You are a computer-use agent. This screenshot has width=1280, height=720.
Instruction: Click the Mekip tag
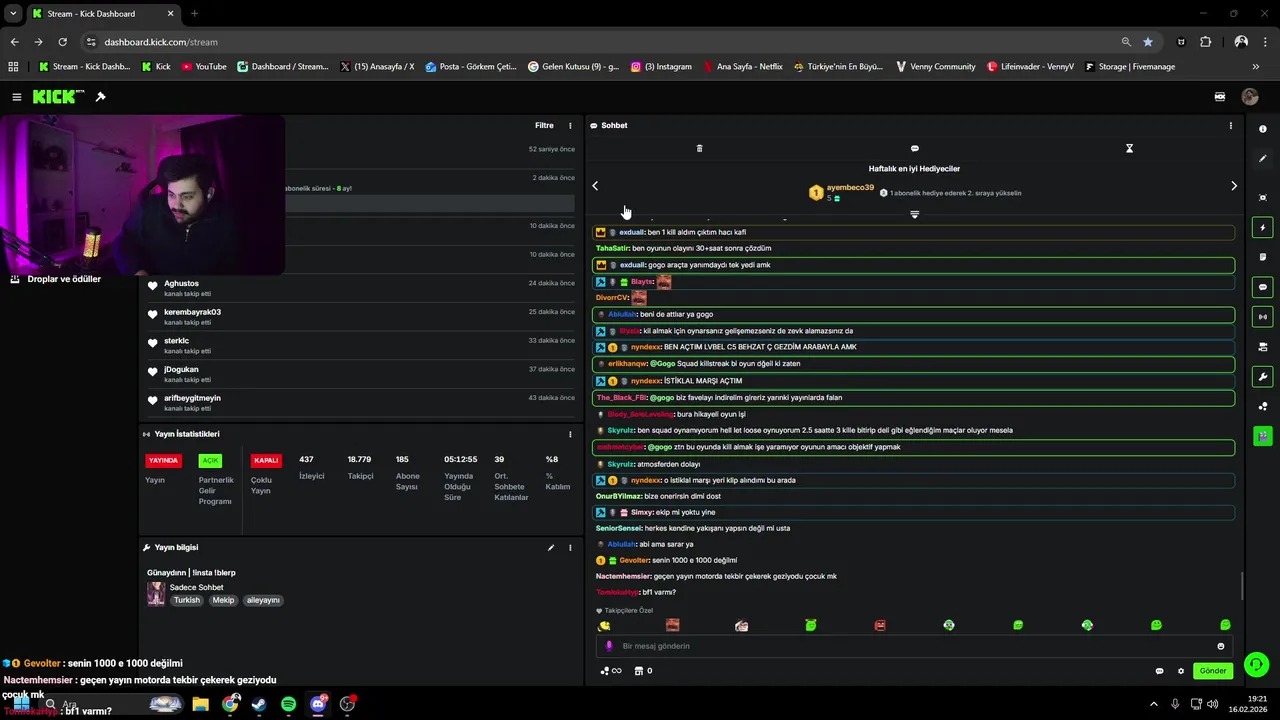(223, 600)
